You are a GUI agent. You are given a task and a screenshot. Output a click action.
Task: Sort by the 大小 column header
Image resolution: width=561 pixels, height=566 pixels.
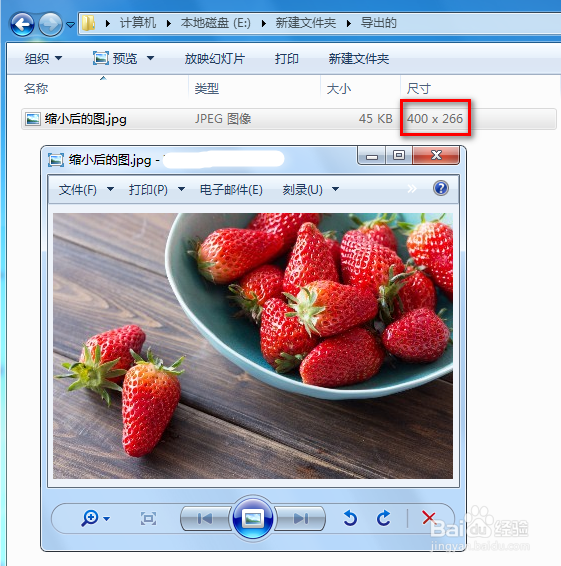339,88
